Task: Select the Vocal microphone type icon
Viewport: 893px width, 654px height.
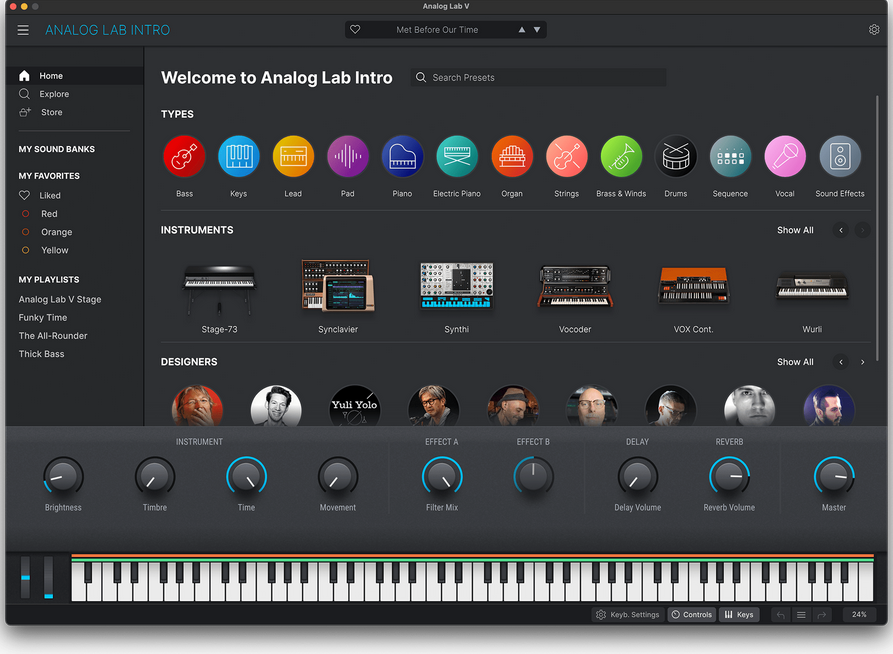Action: tap(785, 156)
